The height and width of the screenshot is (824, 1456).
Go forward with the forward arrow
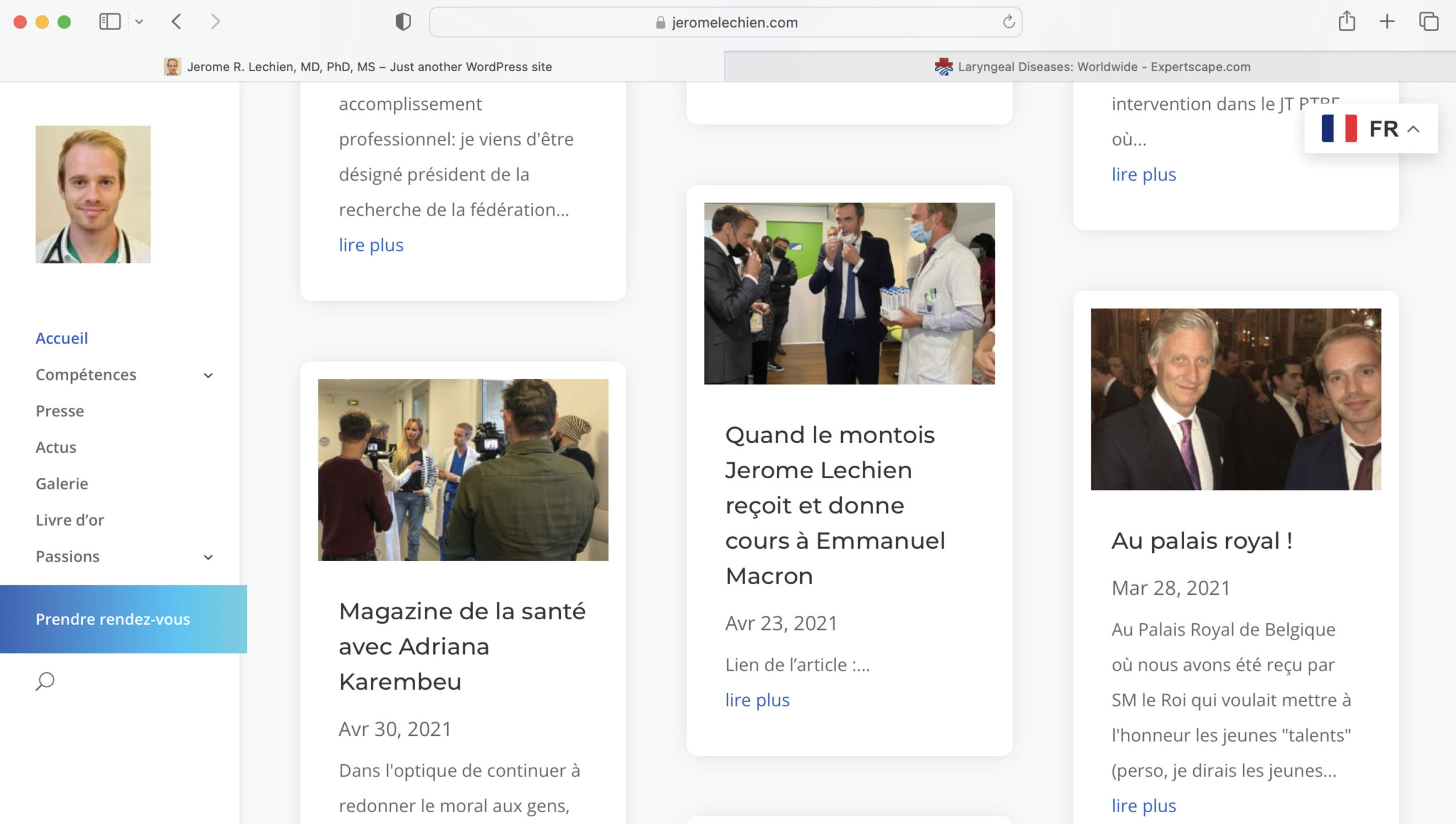[x=215, y=22]
